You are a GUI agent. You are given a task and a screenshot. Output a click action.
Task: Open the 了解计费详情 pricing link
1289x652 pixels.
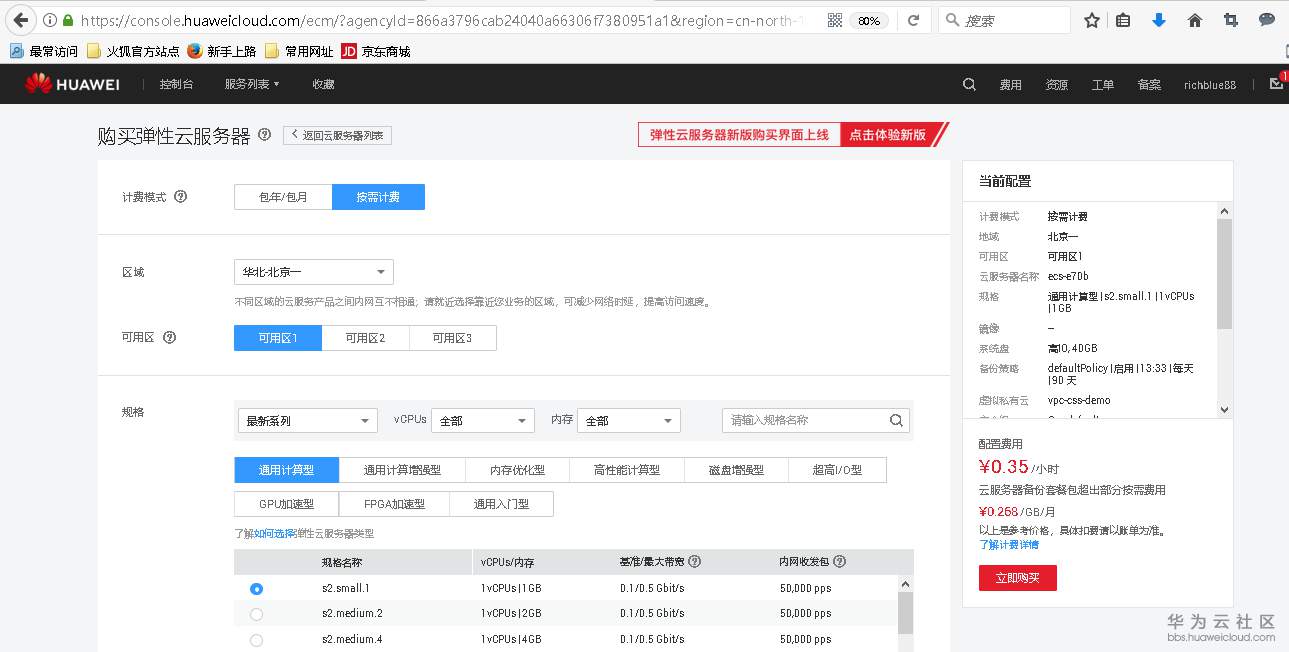(x=1009, y=544)
